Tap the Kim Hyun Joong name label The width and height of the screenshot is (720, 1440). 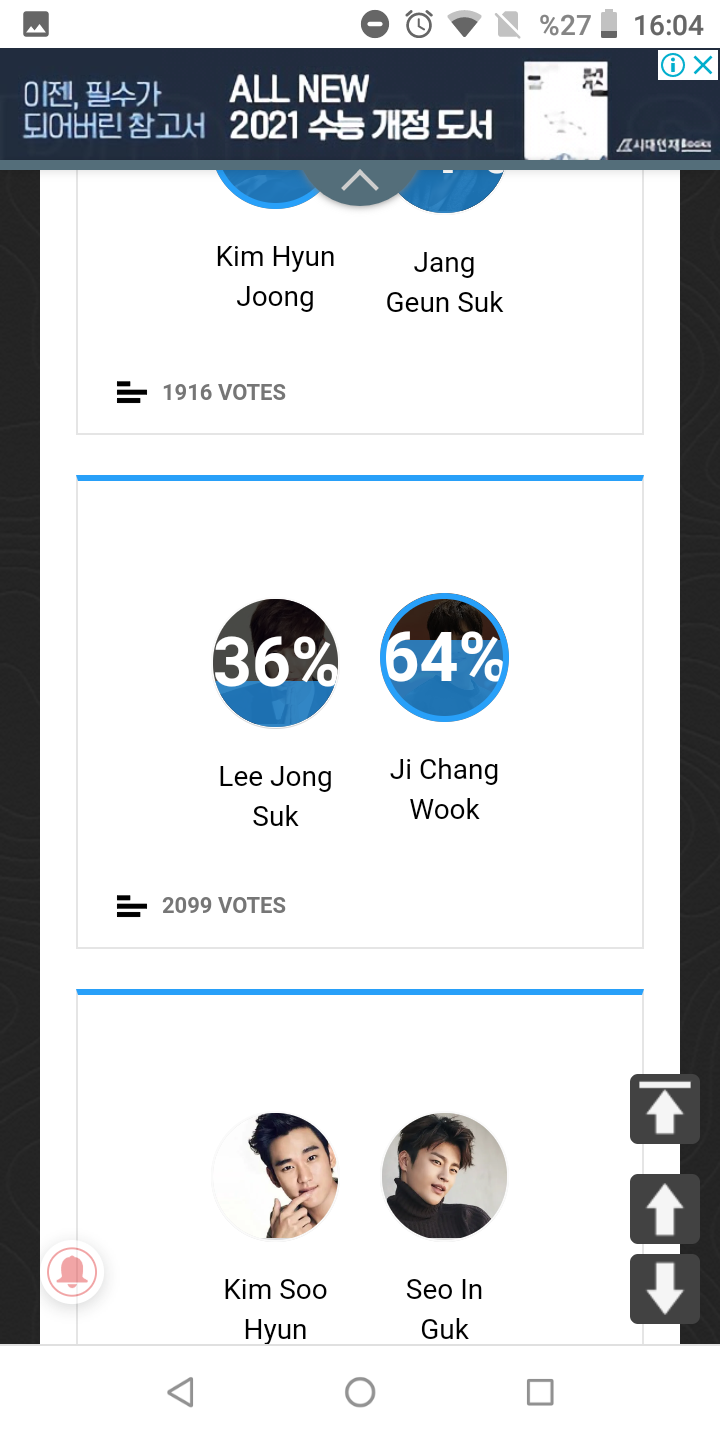(x=275, y=276)
